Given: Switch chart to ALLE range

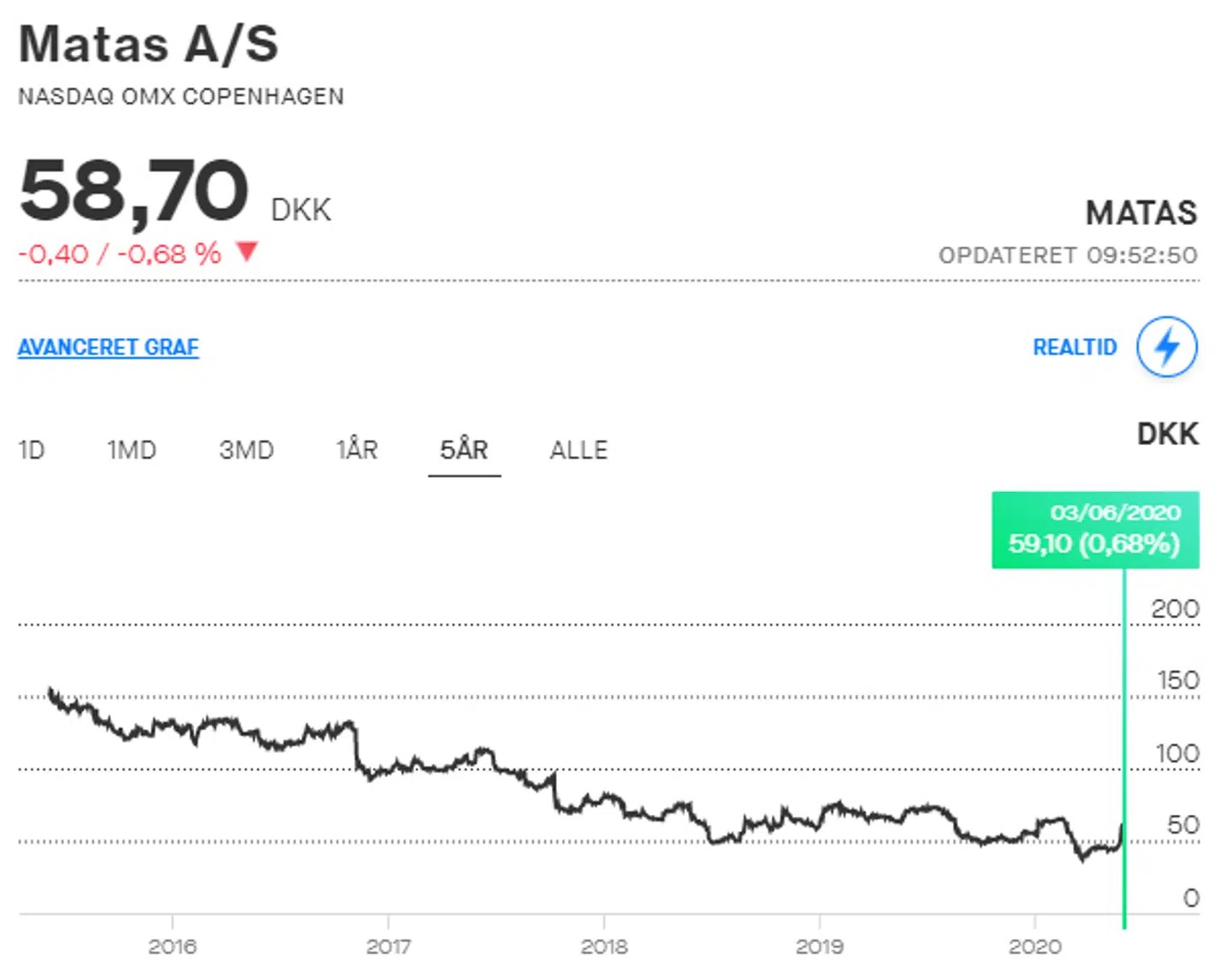Looking at the screenshot, I should tap(578, 450).
